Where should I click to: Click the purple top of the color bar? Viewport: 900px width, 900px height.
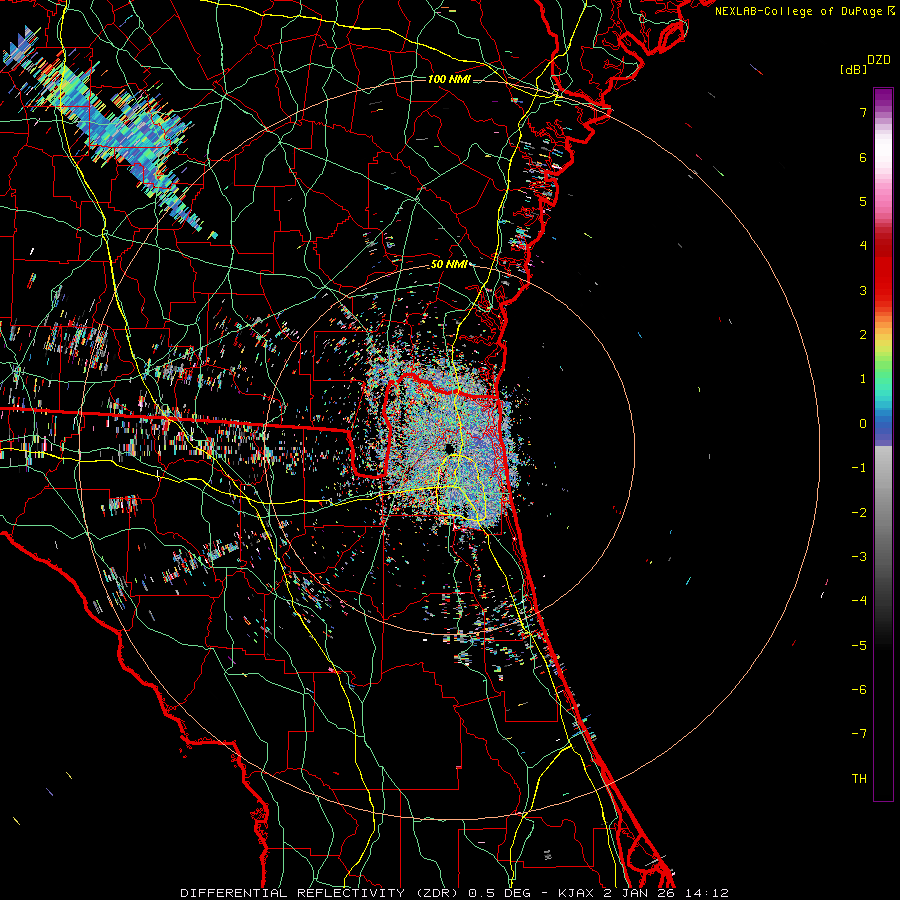coord(883,98)
